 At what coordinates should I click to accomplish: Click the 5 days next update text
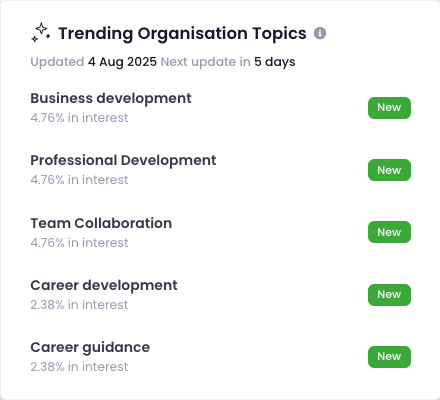click(x=275, y=62)
